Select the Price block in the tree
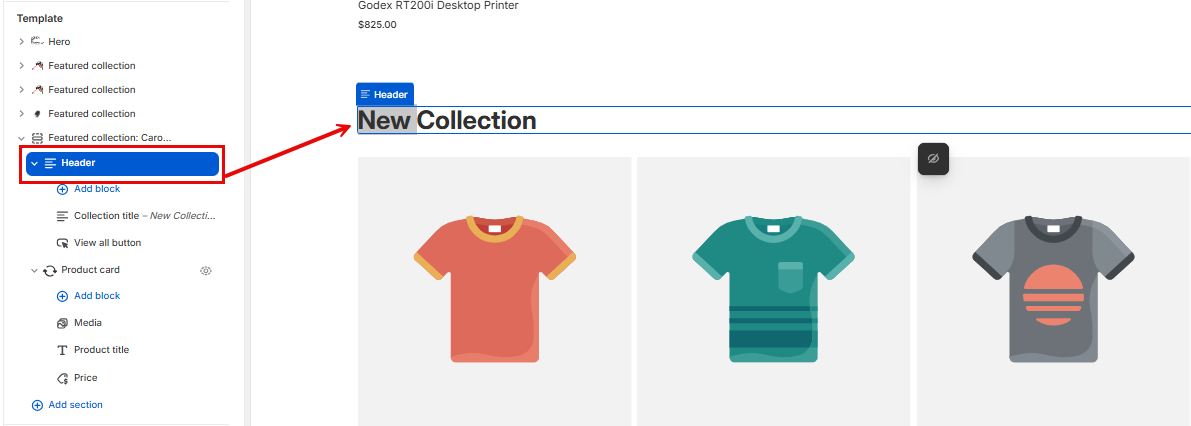 [85, 378]
